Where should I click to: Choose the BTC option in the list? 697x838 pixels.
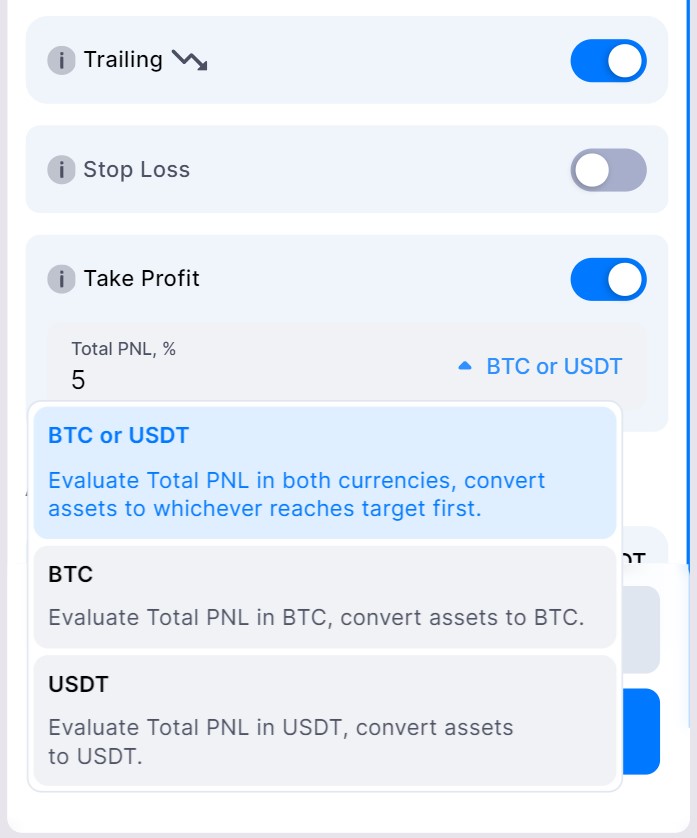pyautogui.click(x=324, y=597)
